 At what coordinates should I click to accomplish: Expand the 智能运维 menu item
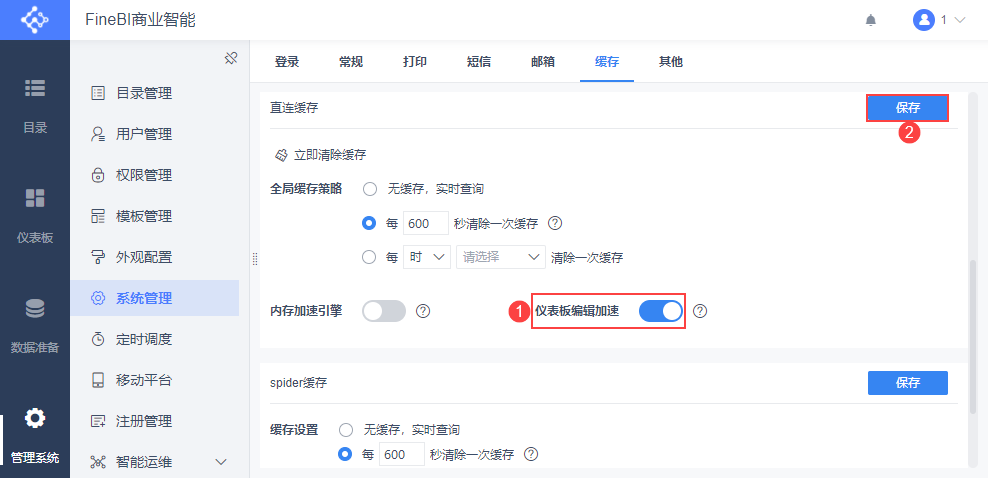pyautogui.click(x=221, y=462)
